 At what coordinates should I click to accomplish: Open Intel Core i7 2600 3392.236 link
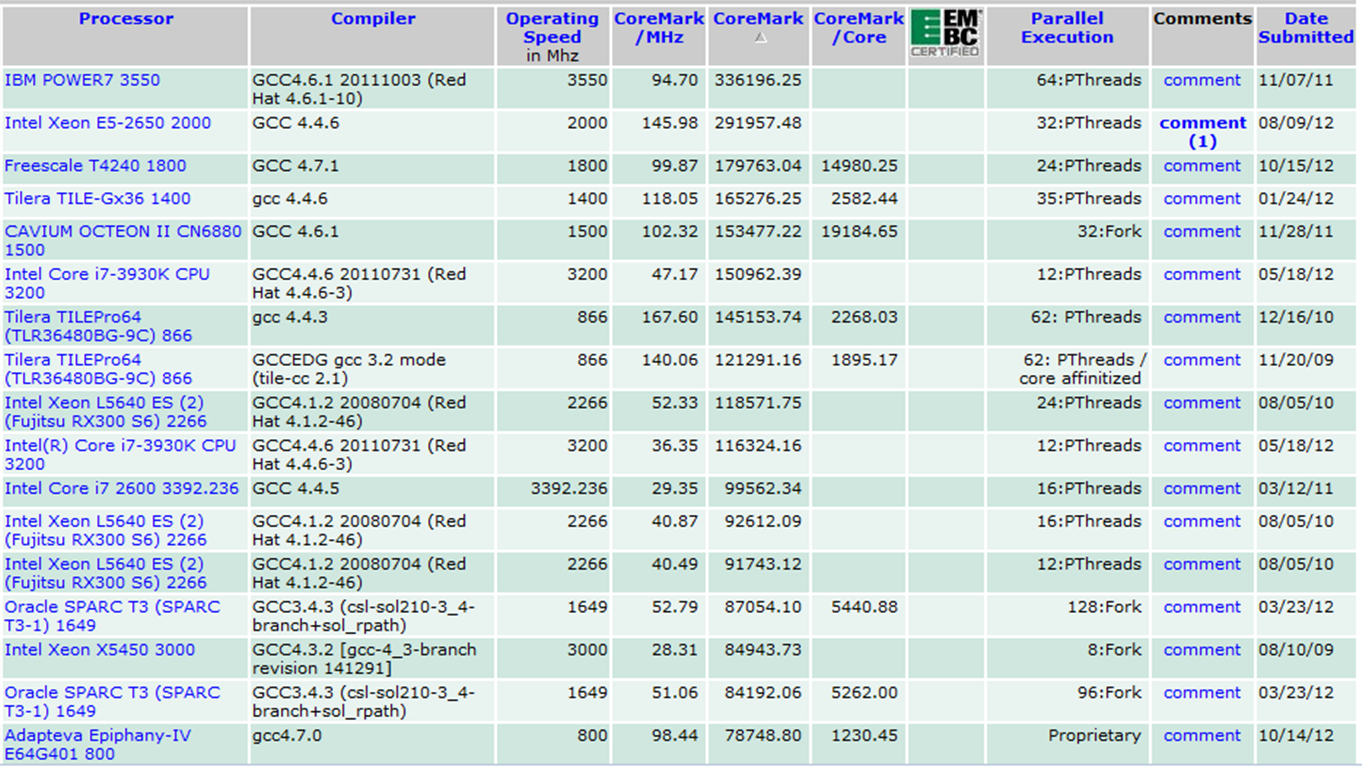[x=122, y=489]
